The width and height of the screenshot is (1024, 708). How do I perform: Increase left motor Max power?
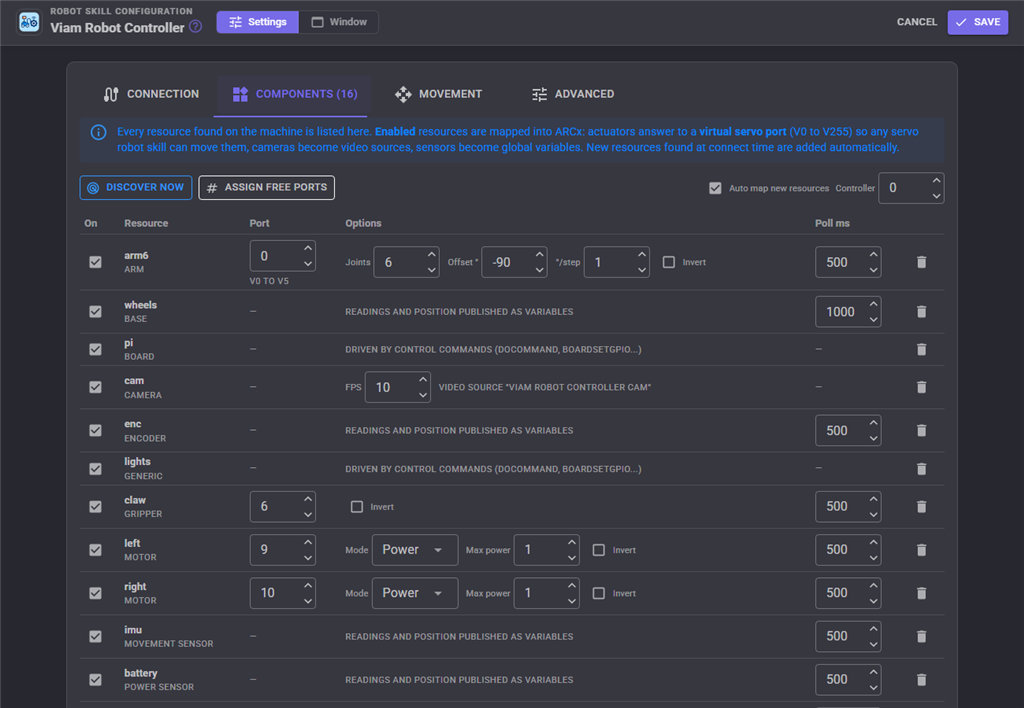pos(571,542)
